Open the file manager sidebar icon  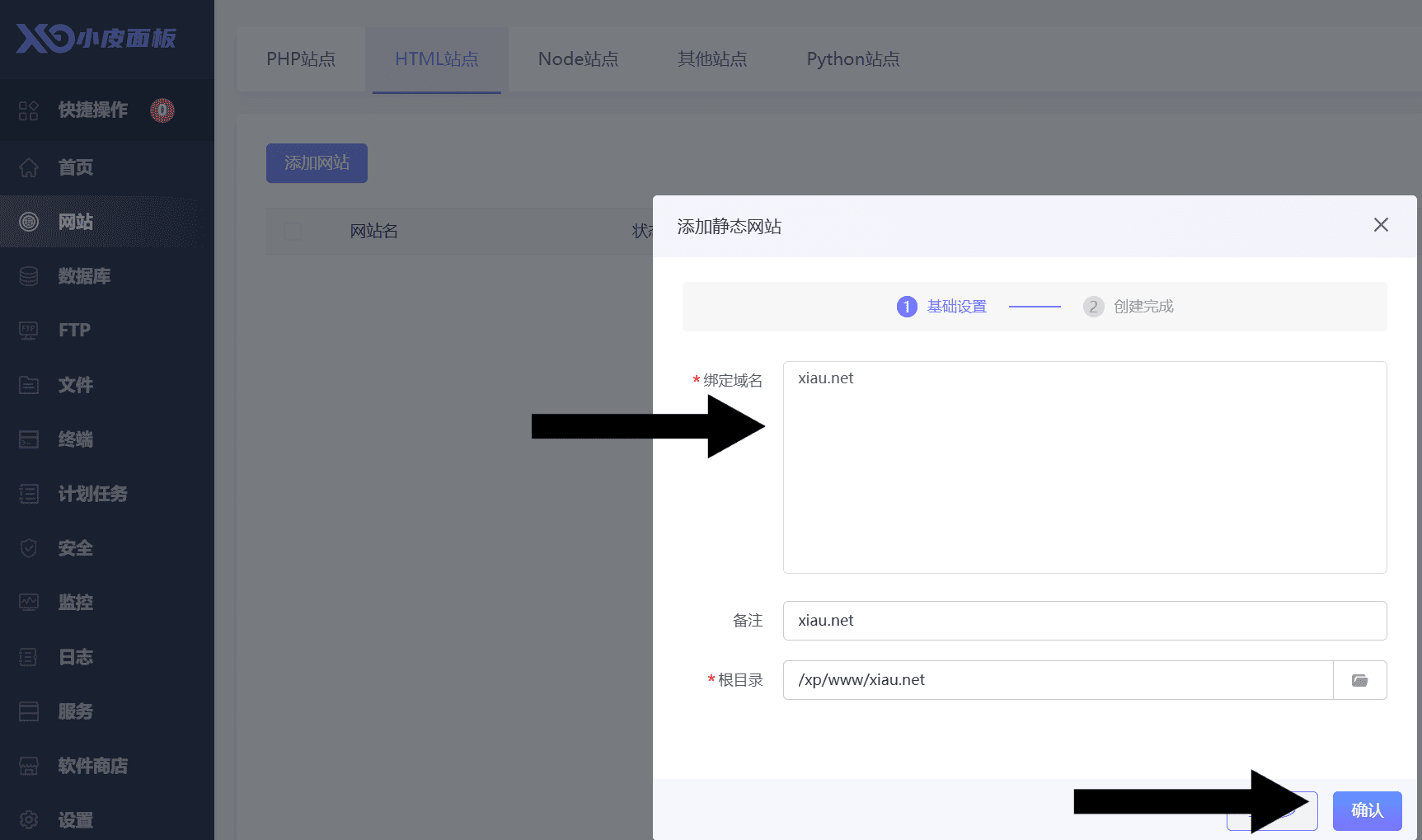pos(29,385)
